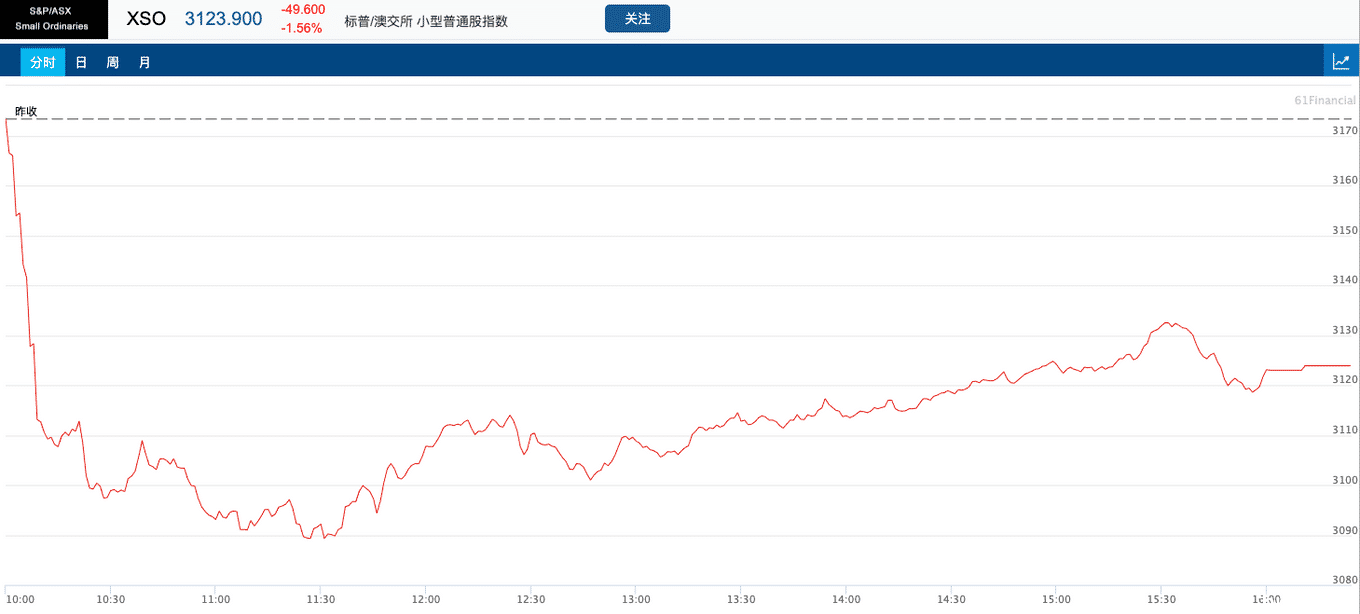Click the XSO ticker symbol

pyautogui.click(x=146, y=19)
